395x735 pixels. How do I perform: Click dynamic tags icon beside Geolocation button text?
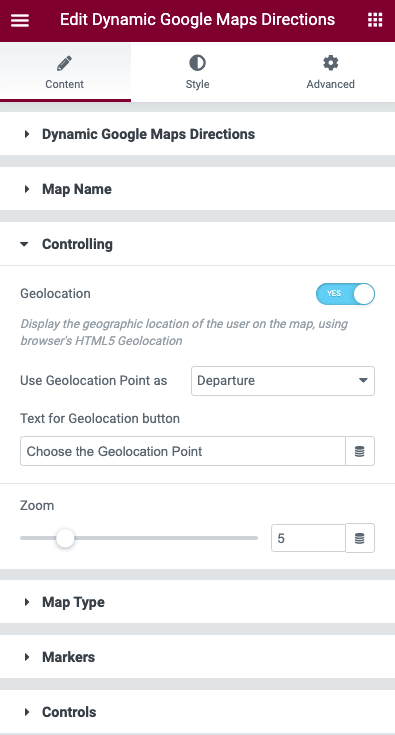click(360, 451)
